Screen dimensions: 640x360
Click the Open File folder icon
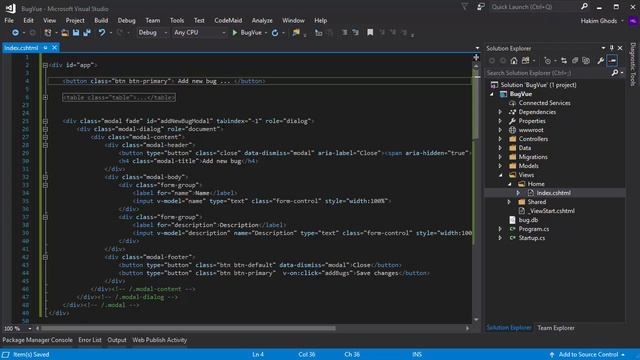click(x=65, y=33)
